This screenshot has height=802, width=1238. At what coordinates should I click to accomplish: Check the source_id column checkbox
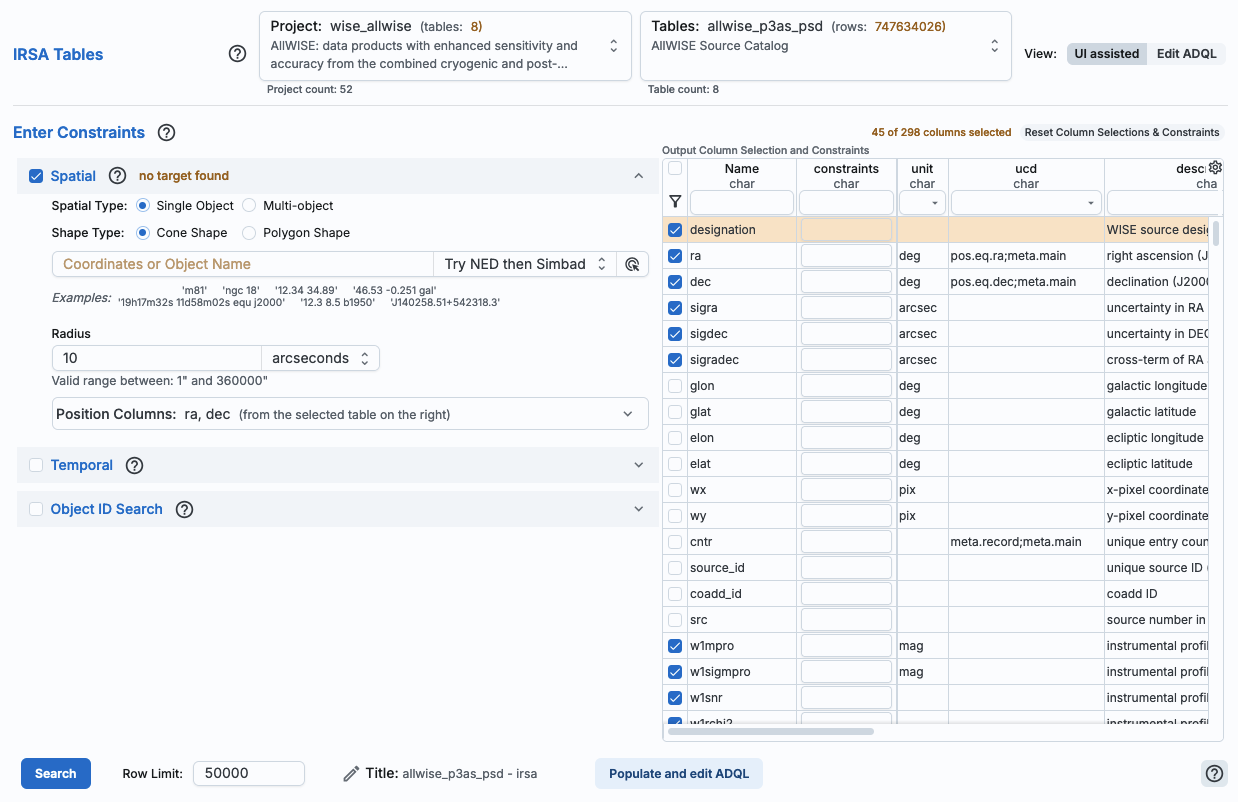(x=675, y=568)
